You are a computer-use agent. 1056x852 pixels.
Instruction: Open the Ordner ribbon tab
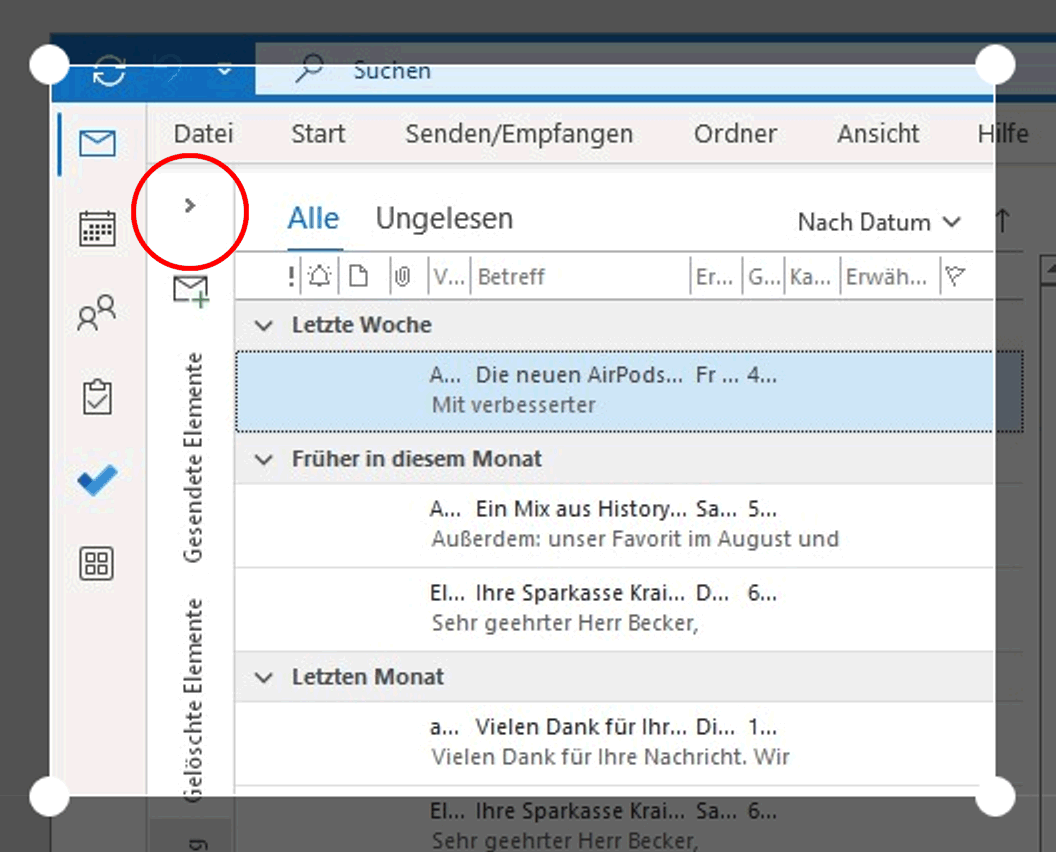(x=735, y=133)
